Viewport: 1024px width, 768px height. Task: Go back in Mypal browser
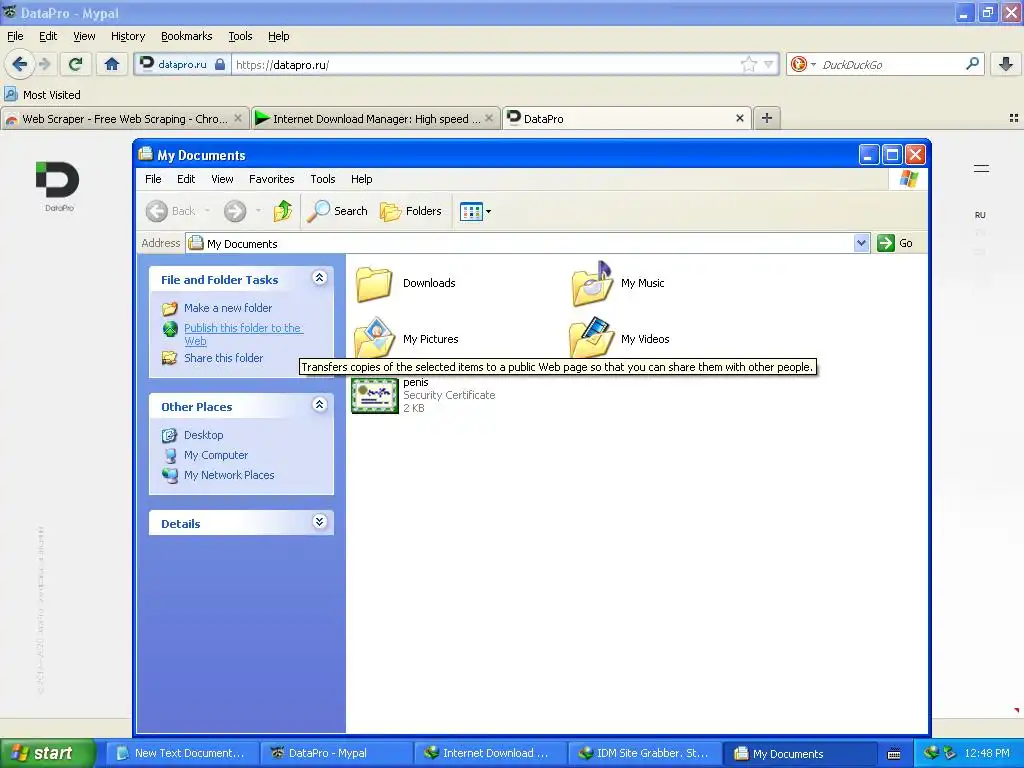tap(19, 64)
